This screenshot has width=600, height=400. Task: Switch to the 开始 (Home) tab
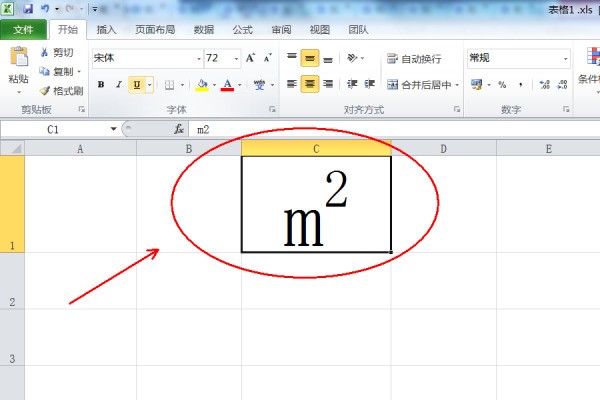click(x=68, y=29)
